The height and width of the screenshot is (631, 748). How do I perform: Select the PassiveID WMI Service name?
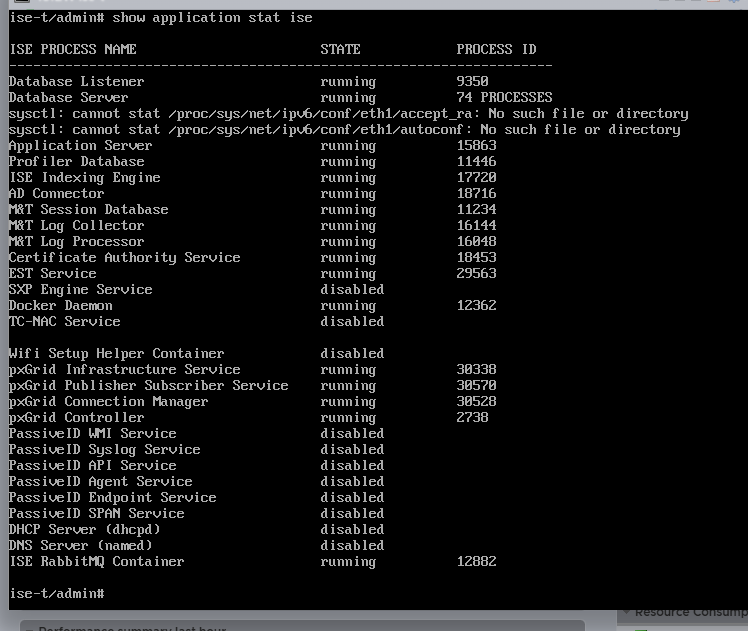[93, 434]
